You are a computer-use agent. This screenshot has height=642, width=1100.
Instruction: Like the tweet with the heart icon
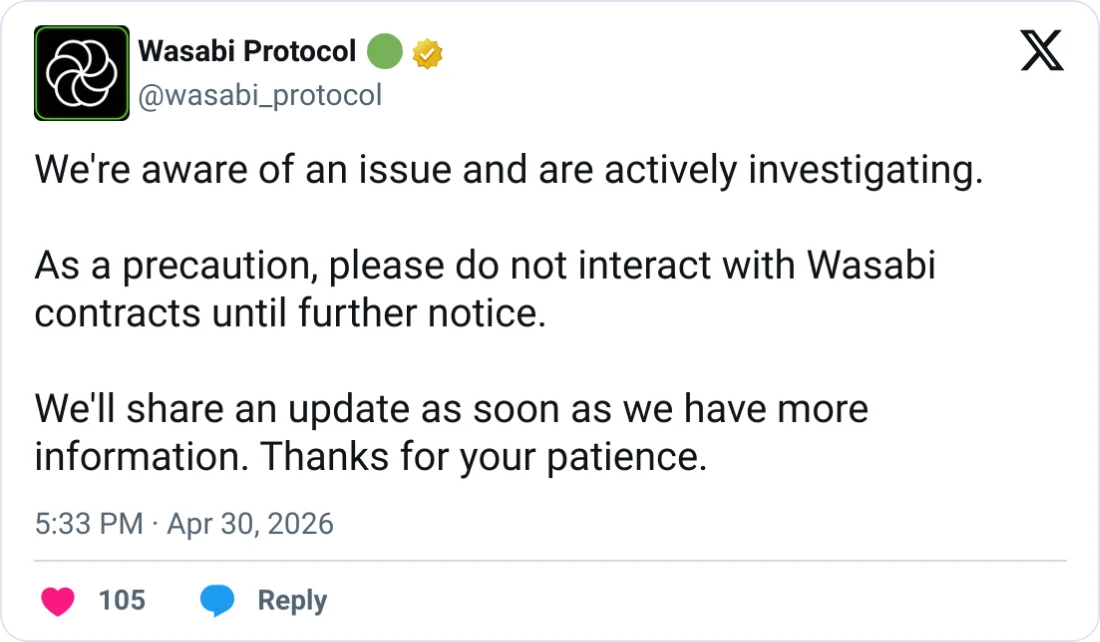pyautogui.click(x=58, y=600)
